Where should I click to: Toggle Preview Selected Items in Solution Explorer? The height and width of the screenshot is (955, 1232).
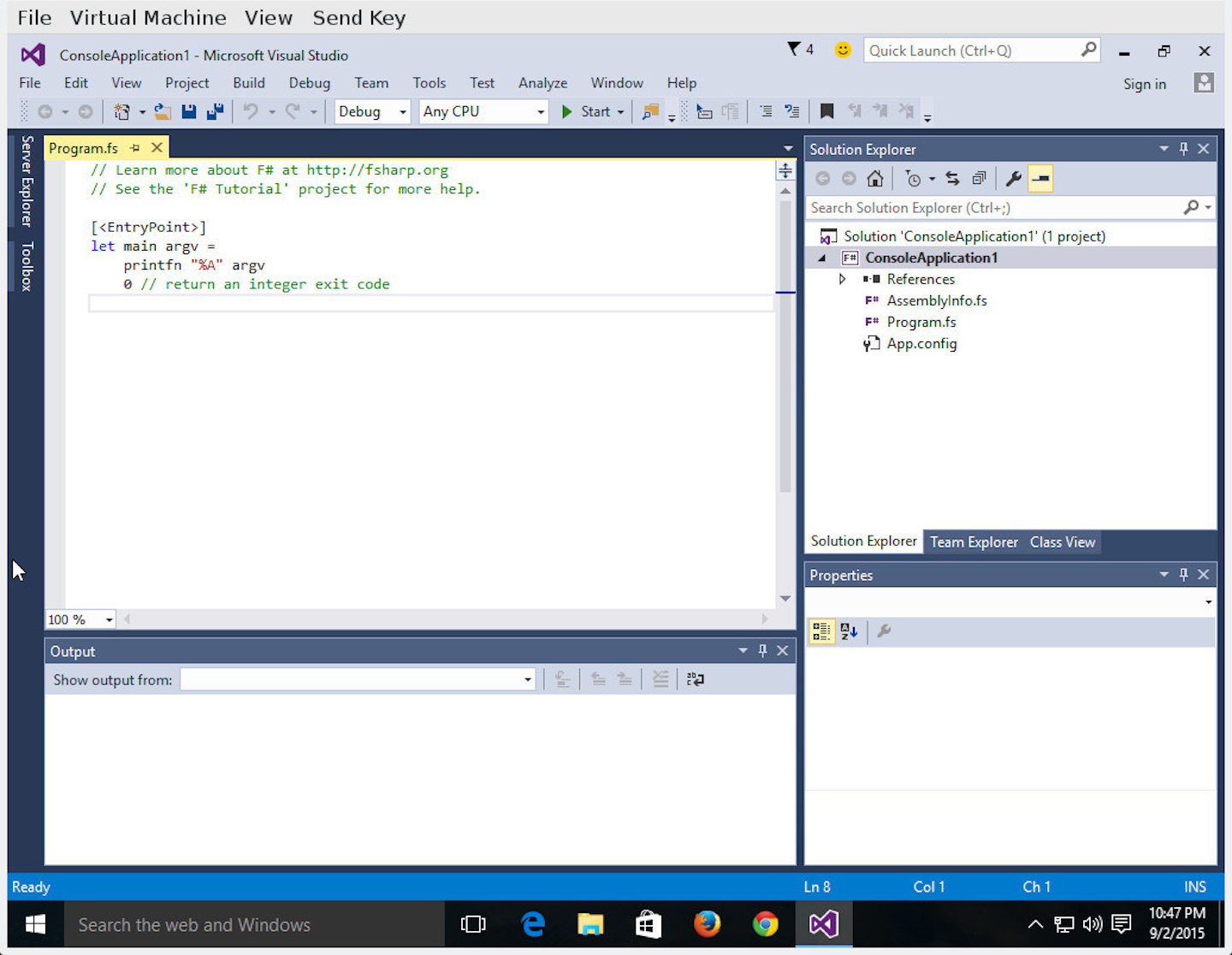coord(1040,179)
